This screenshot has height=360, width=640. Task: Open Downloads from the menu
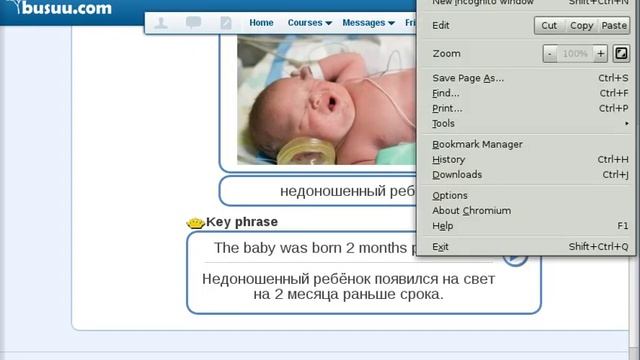point(529,174)
